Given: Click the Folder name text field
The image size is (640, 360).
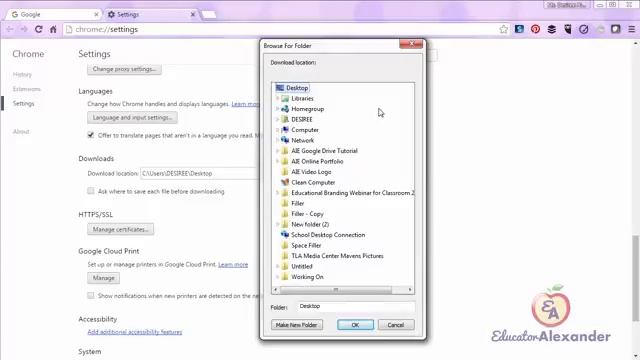Looking at the screenshot, I should pos(356,307).
